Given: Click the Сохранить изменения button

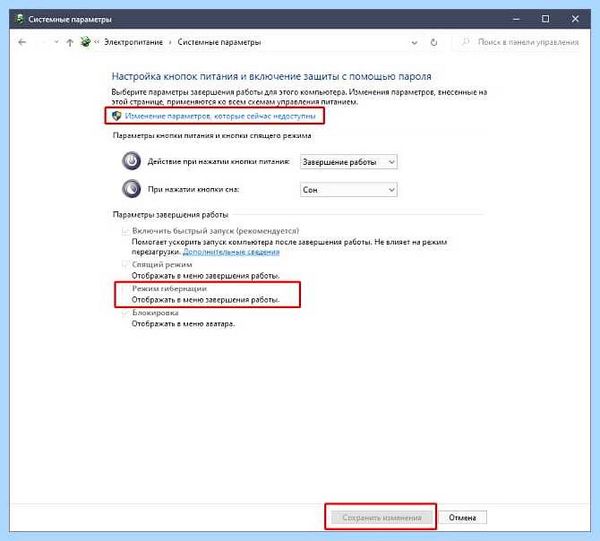Looking at the screenshot, I should coord(382,517).
